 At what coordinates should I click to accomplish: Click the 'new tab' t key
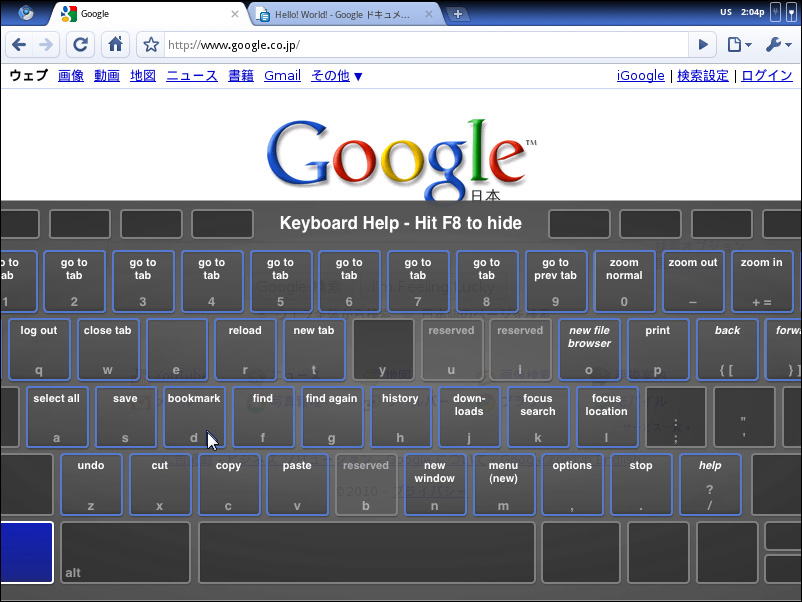[314, 350]
